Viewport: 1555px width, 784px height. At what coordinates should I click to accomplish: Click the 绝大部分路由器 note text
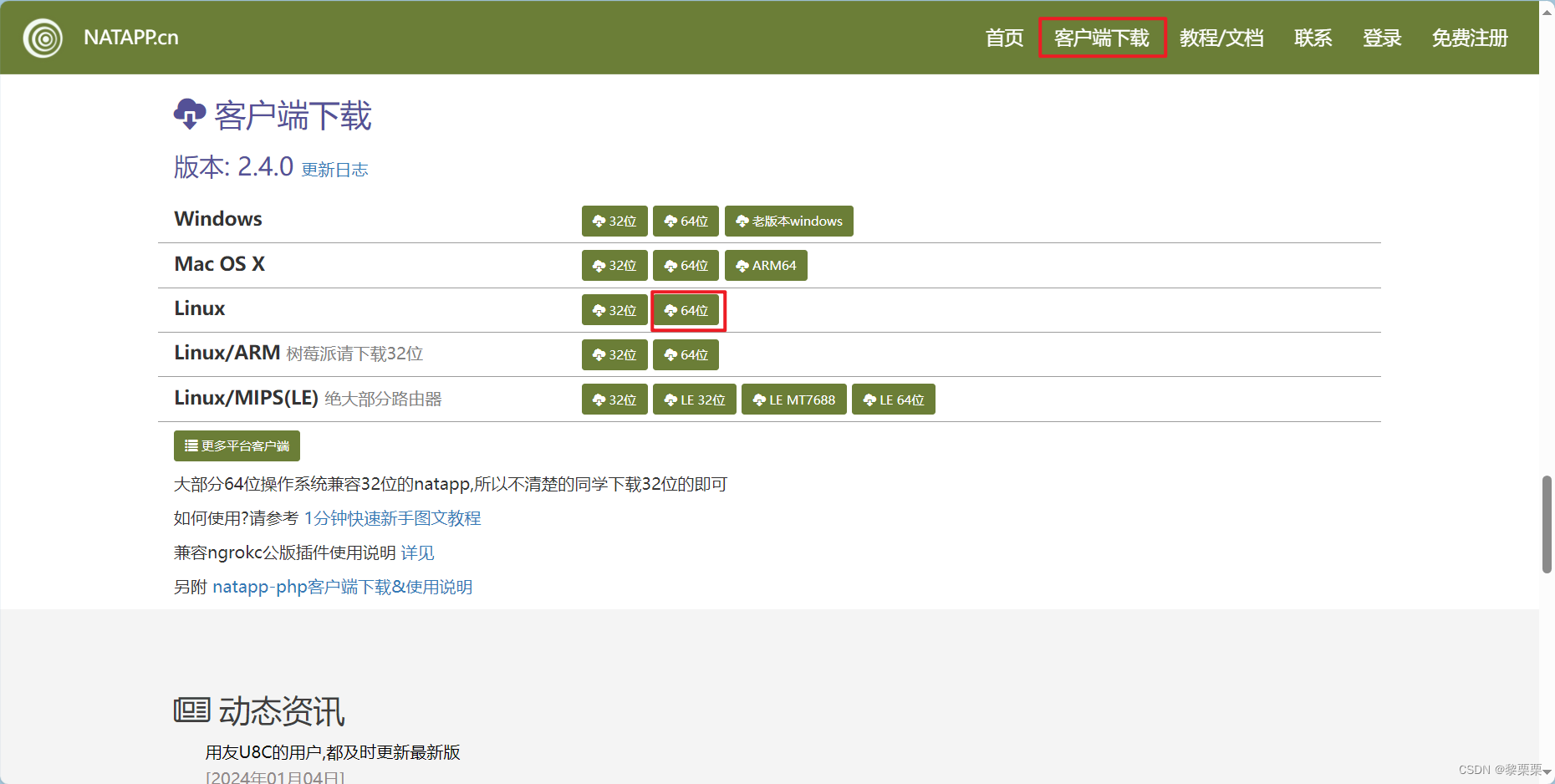pos(383,399)
